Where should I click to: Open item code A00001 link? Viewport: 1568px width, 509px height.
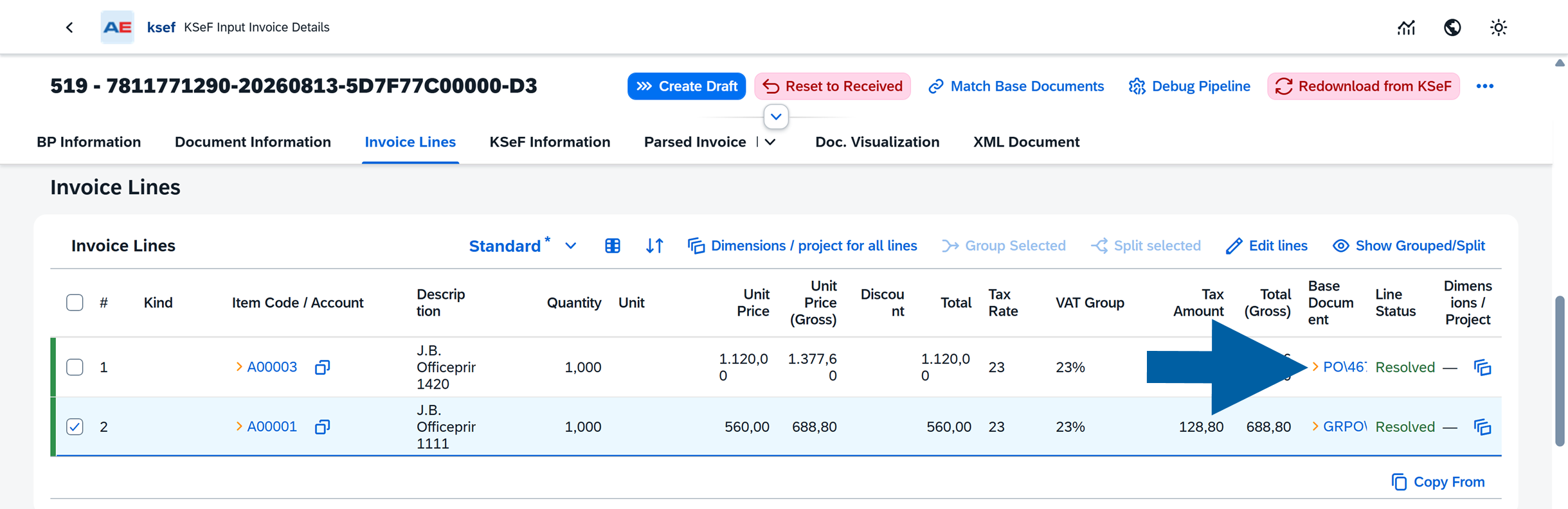(271, 427)
